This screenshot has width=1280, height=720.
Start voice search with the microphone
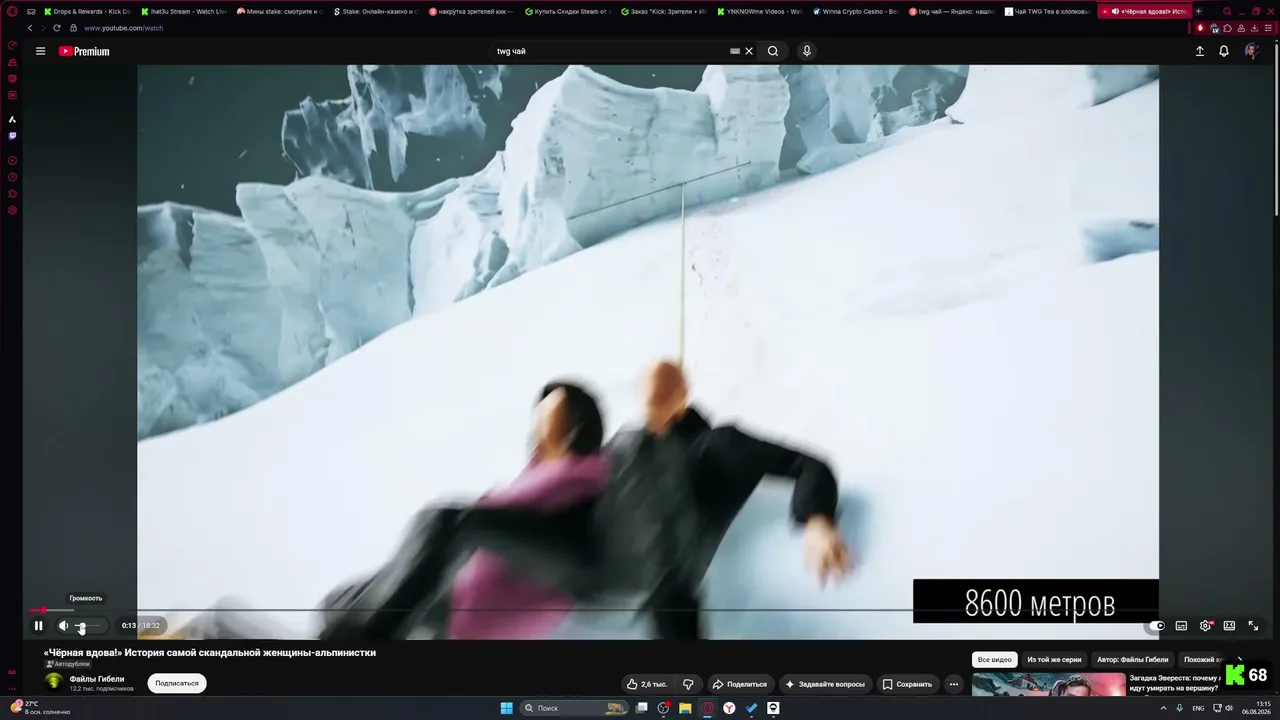click(x=807, y=51)
